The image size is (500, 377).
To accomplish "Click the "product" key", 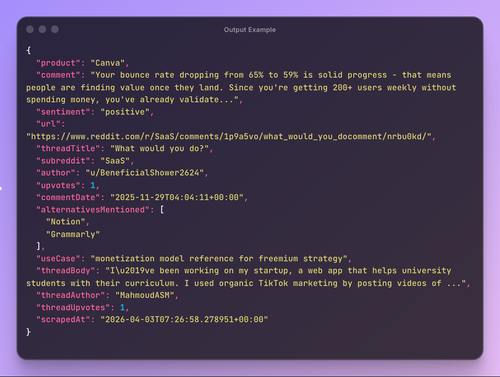I will pos(58,63).
